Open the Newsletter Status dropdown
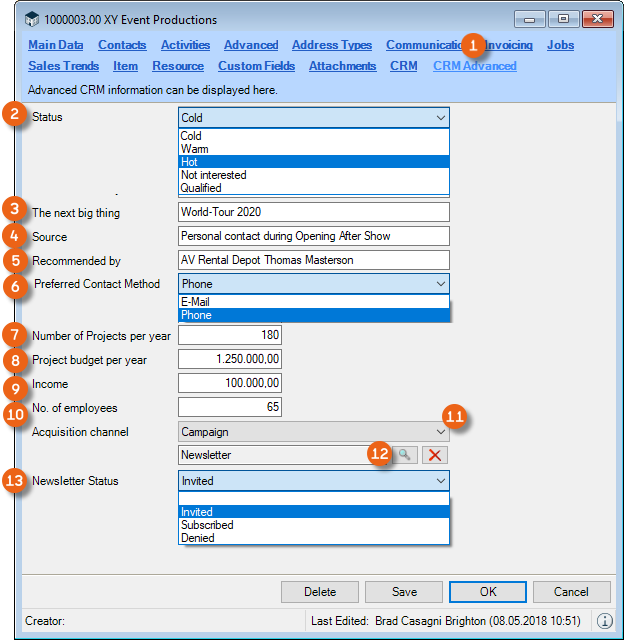The width and height of the screenshot is (624, 640). 441,481
